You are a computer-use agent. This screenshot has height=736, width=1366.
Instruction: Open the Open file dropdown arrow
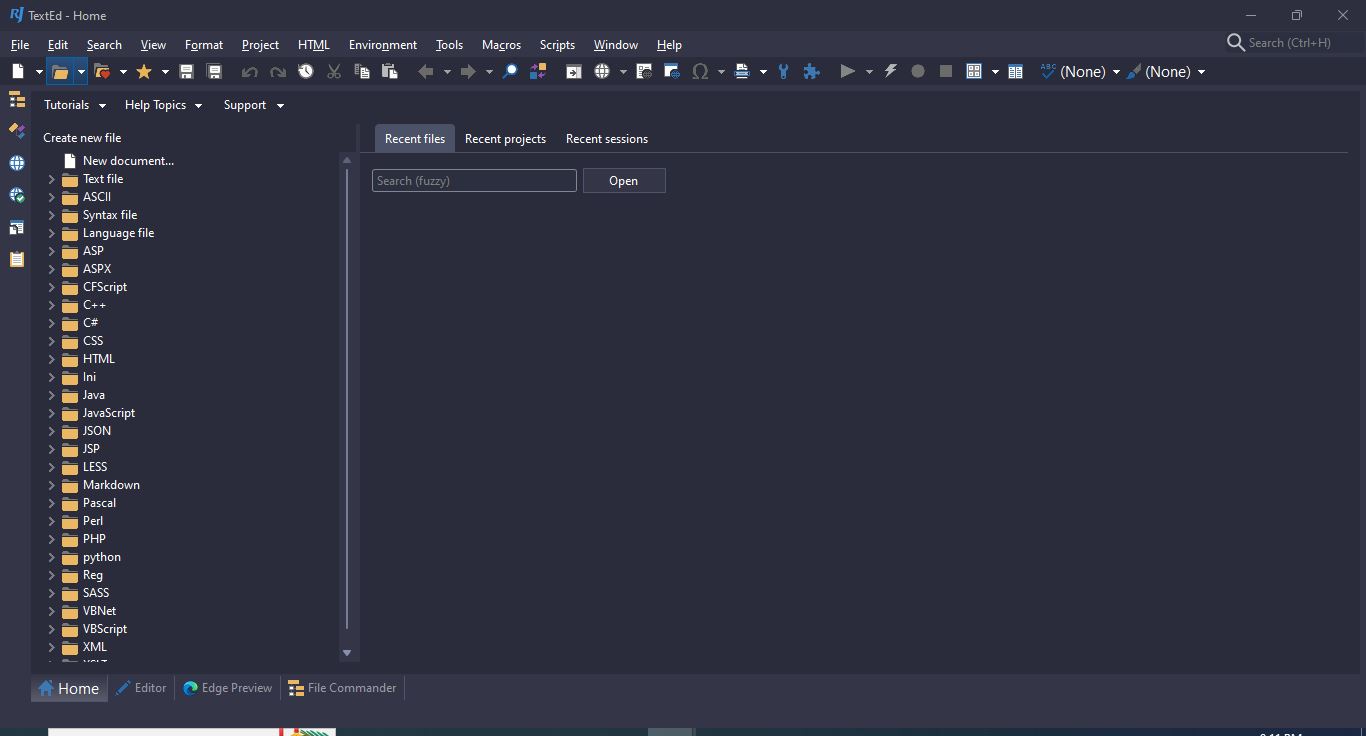pos(81,72)
